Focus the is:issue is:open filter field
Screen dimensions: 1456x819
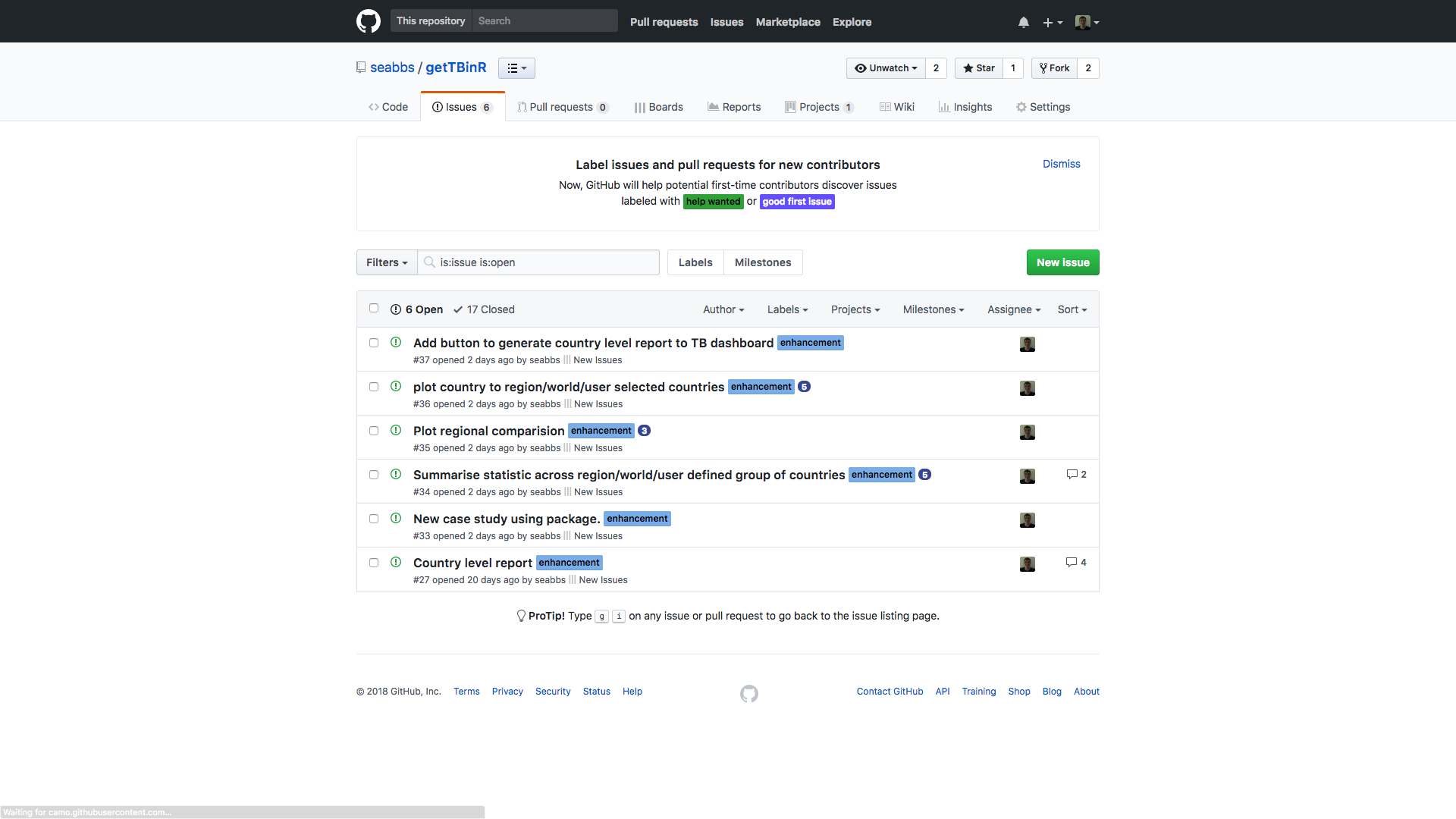pyautogui.click(x=538, y=262)
